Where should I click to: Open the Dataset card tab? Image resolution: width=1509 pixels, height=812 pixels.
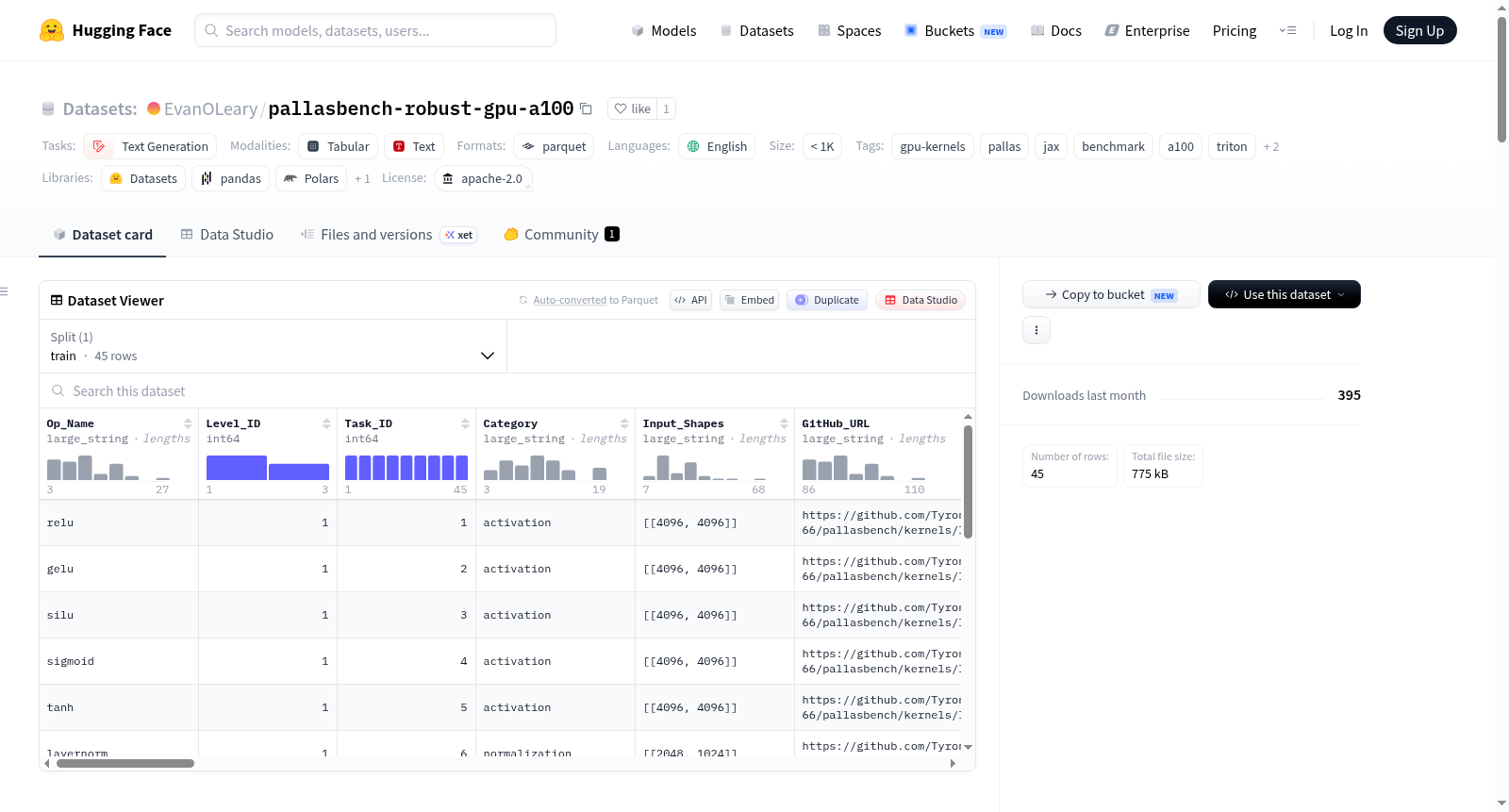pyautogui.click(x=102, y=235)
